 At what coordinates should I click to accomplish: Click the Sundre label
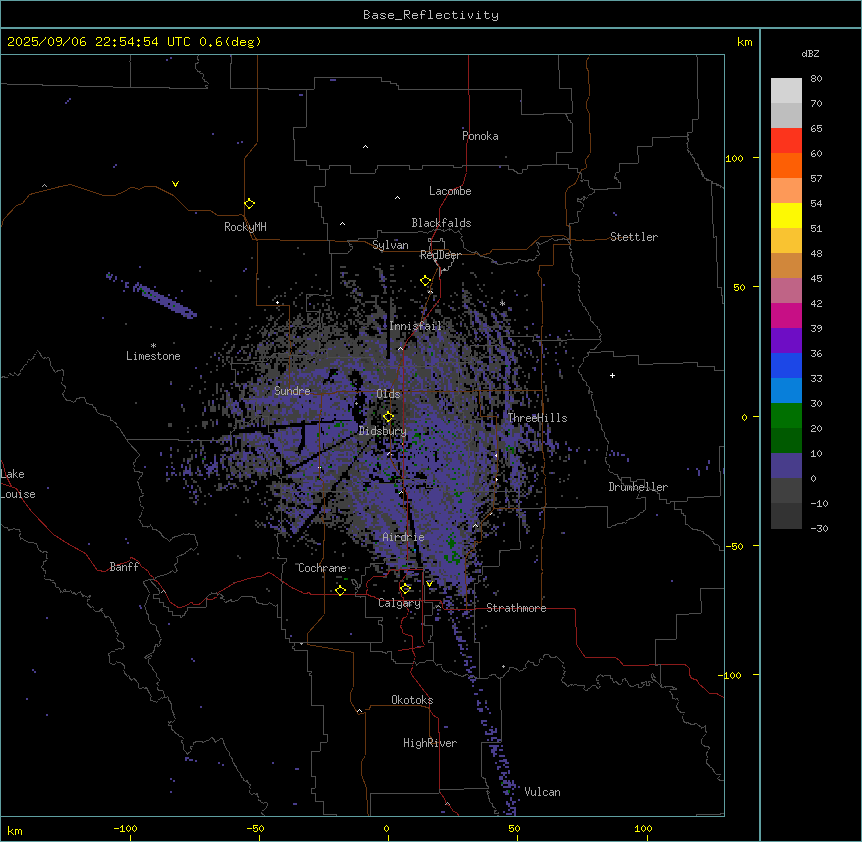coord(292,391)
